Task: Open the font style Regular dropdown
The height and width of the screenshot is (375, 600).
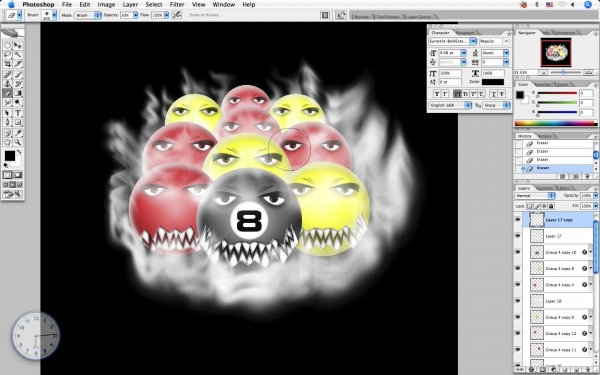Action: pyautogui.click(x=506, y=41)
